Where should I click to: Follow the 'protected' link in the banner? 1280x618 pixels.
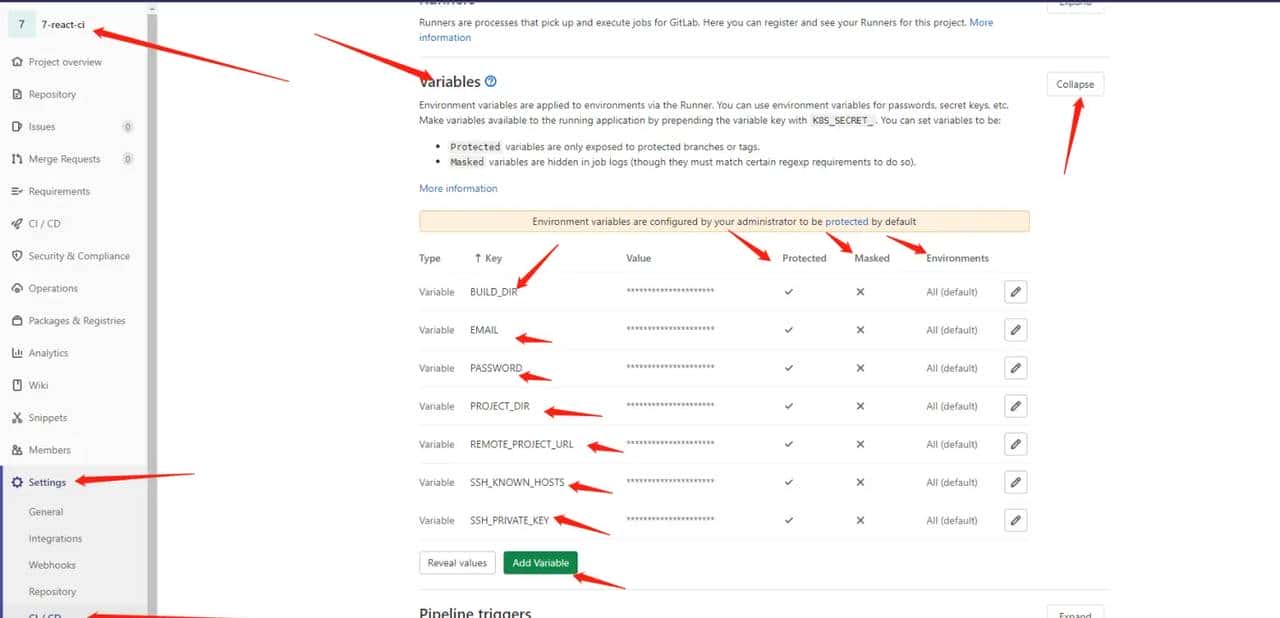coord(846,222)
